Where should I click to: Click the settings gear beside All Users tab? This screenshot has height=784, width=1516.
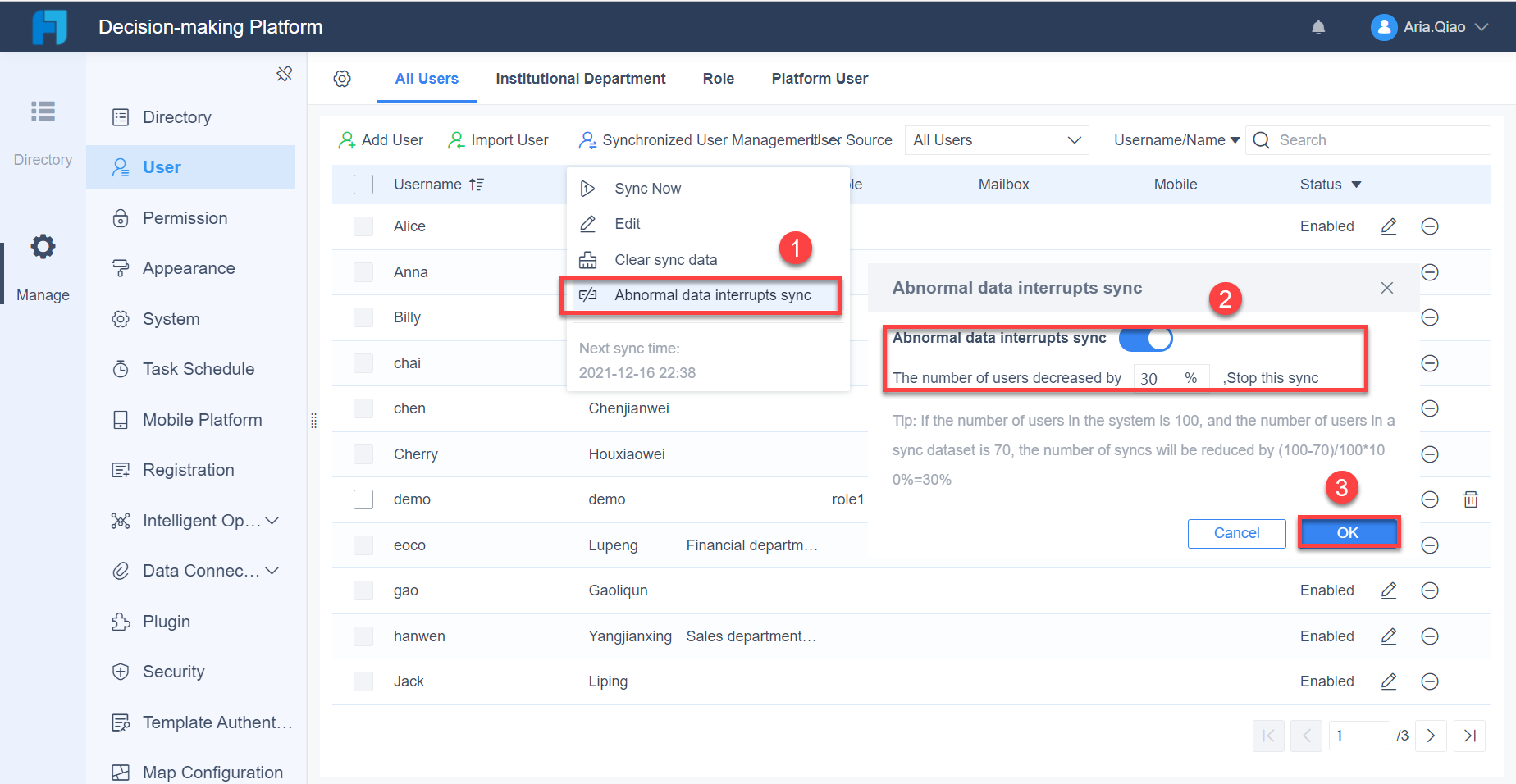coord(342,79)
